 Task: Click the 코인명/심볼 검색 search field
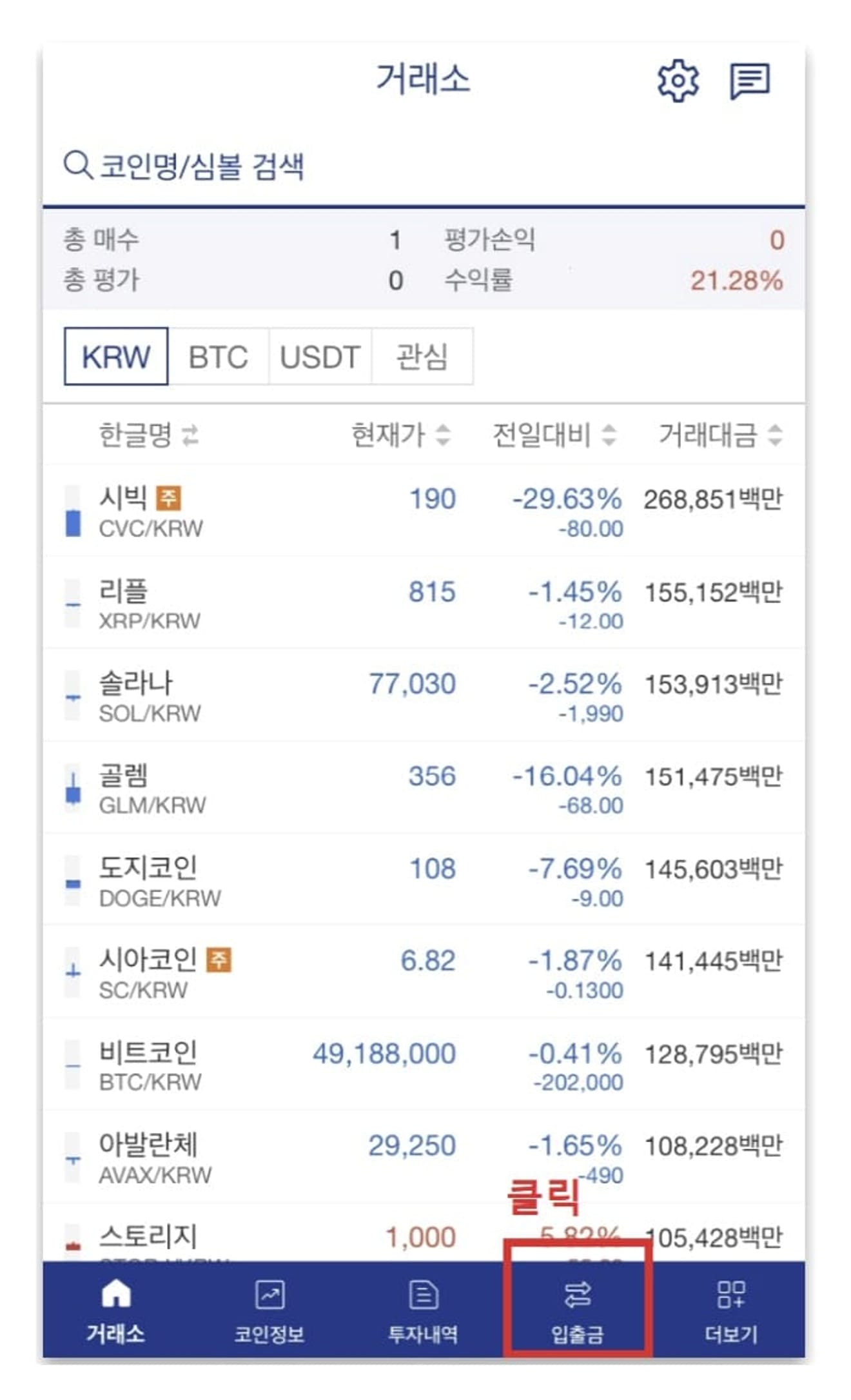(x=424, y=166)
